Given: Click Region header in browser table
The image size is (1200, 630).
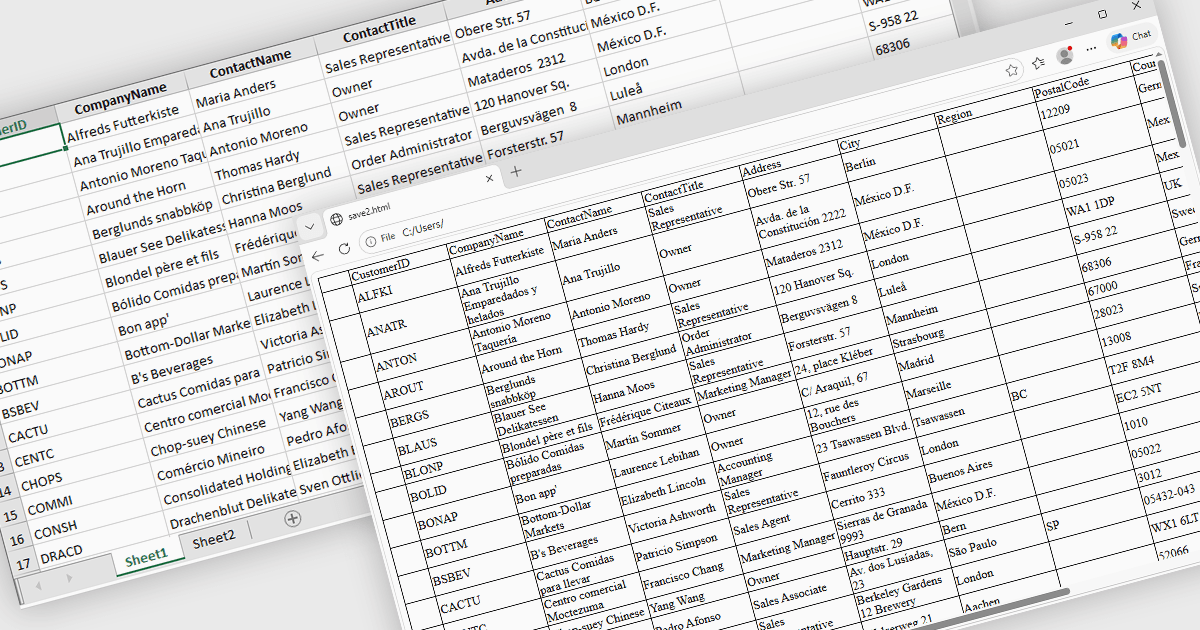Looking at the screenshot, I should tap(954, 116).
